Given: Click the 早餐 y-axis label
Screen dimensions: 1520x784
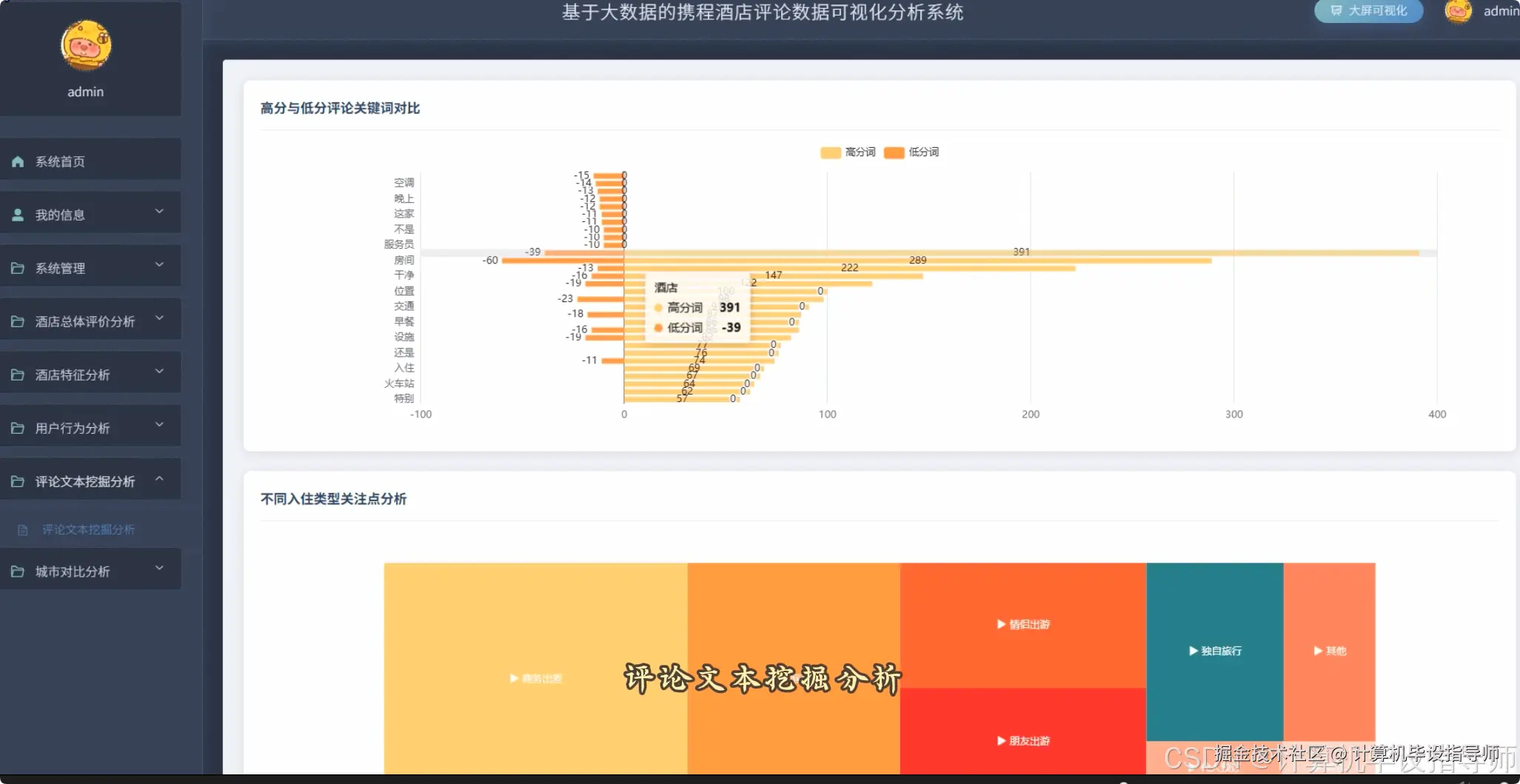Looking at the screenshot, I should (404, 321).
